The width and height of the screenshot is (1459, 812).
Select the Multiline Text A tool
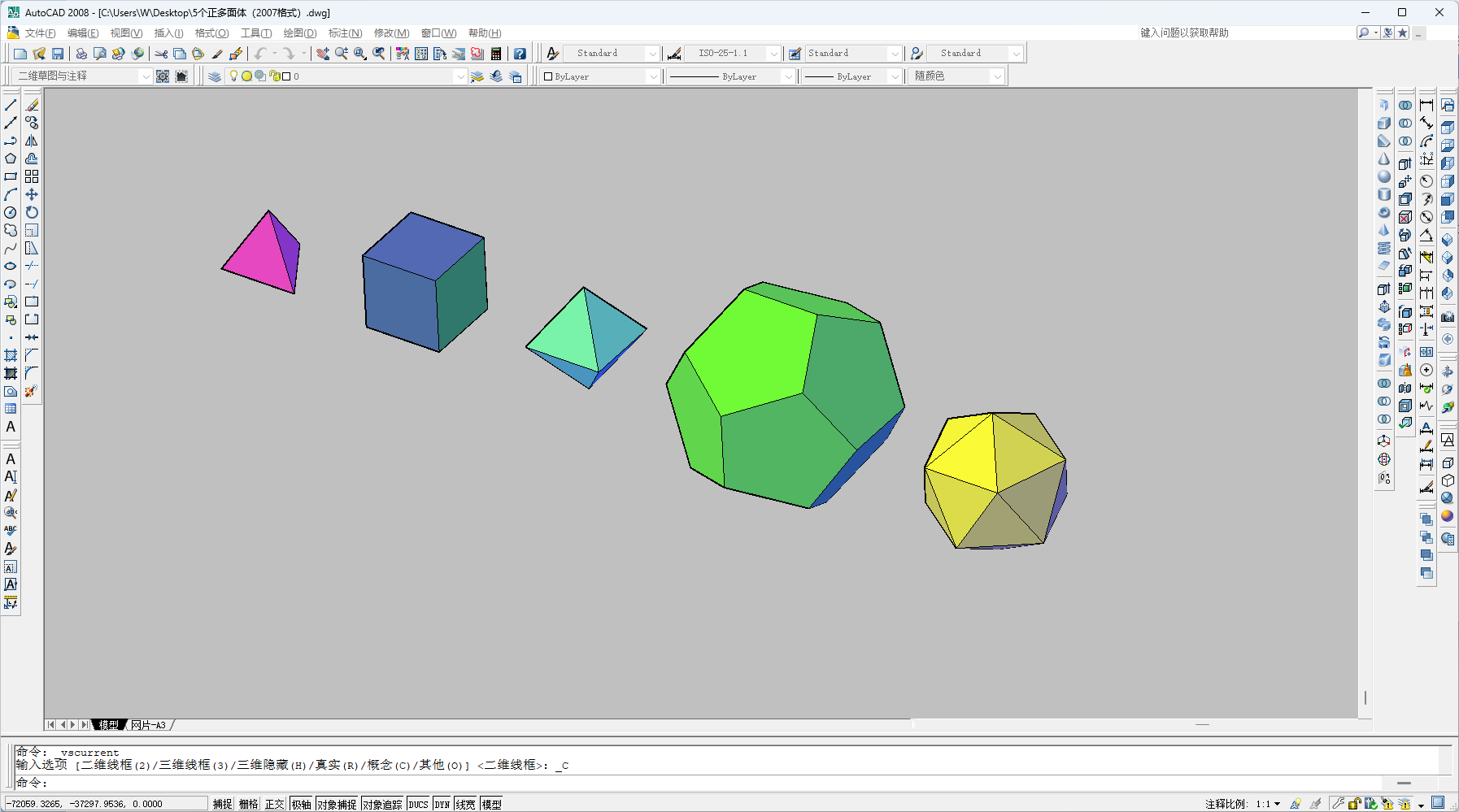tap(11, 427)
